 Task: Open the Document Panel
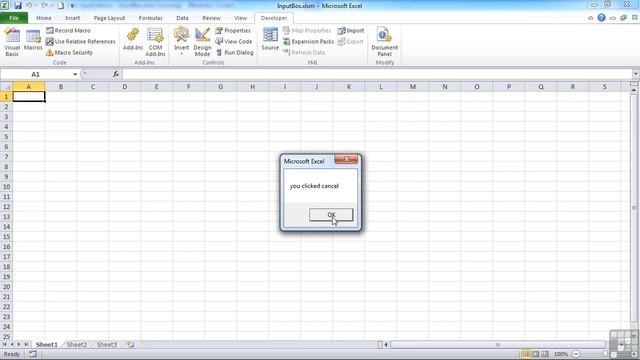point(384,42)
